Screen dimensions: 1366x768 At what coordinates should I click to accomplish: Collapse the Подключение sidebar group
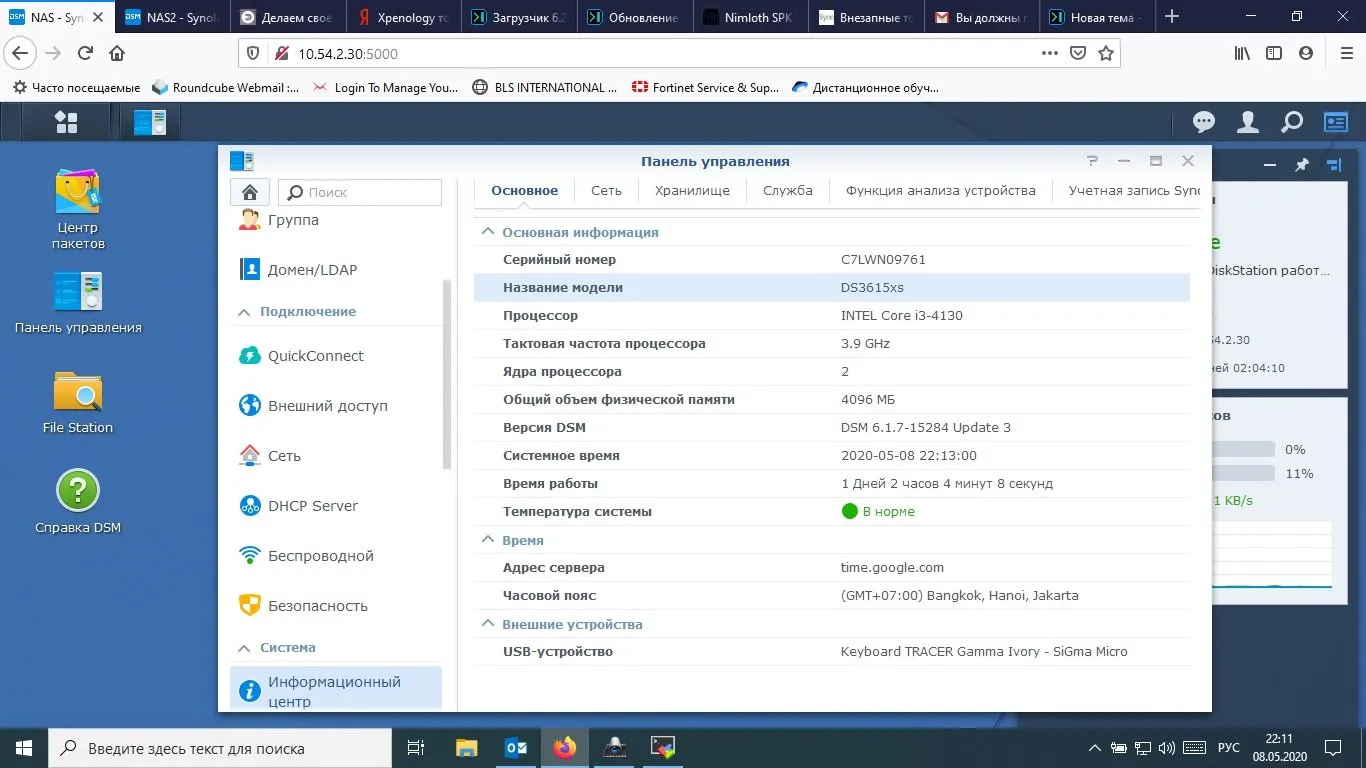[244, 312]
